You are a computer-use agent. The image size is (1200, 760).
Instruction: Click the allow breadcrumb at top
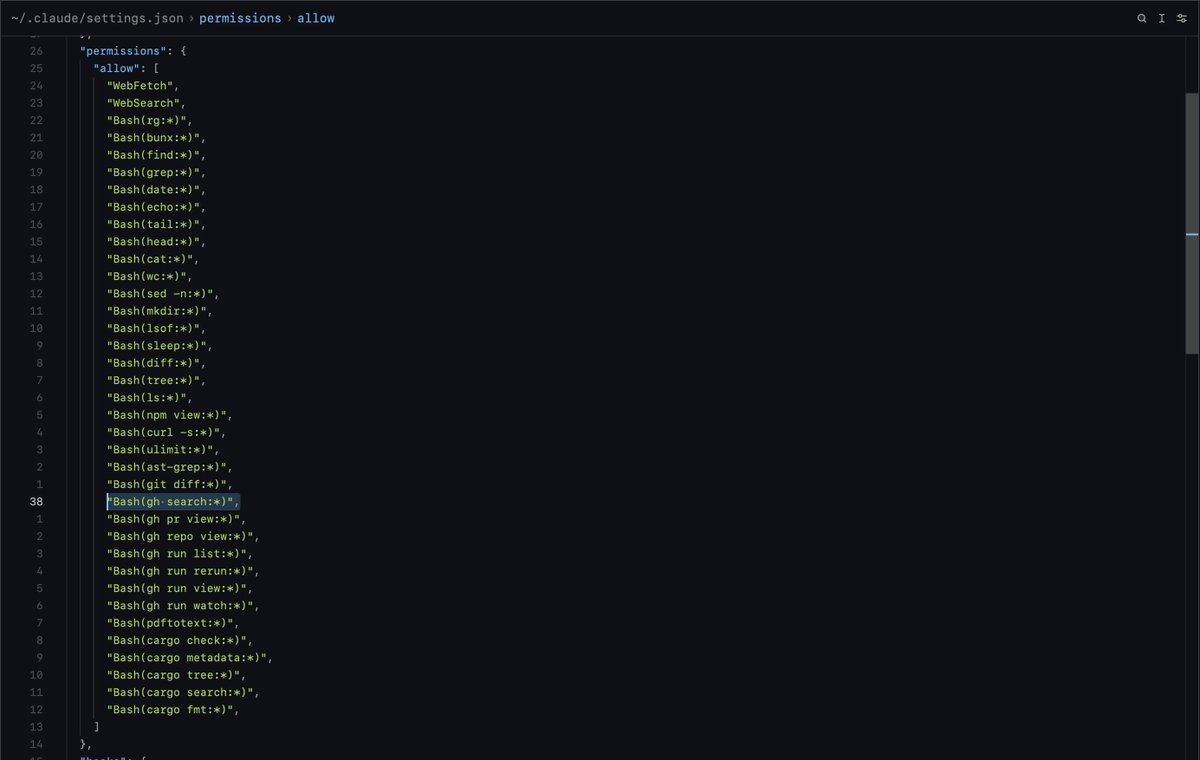click(x=316, y=18)
